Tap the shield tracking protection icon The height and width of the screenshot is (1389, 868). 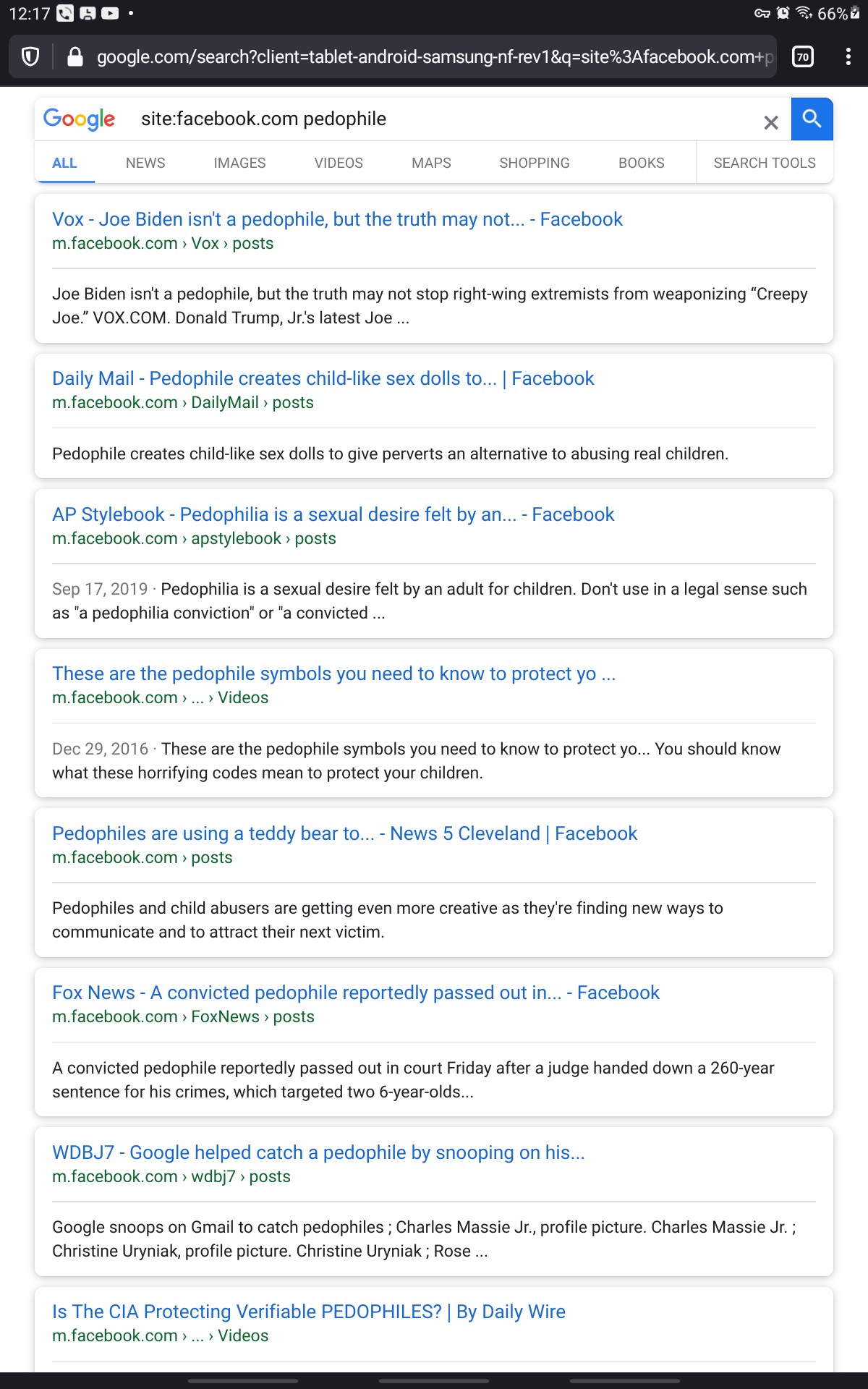click(x=30, y=57)
